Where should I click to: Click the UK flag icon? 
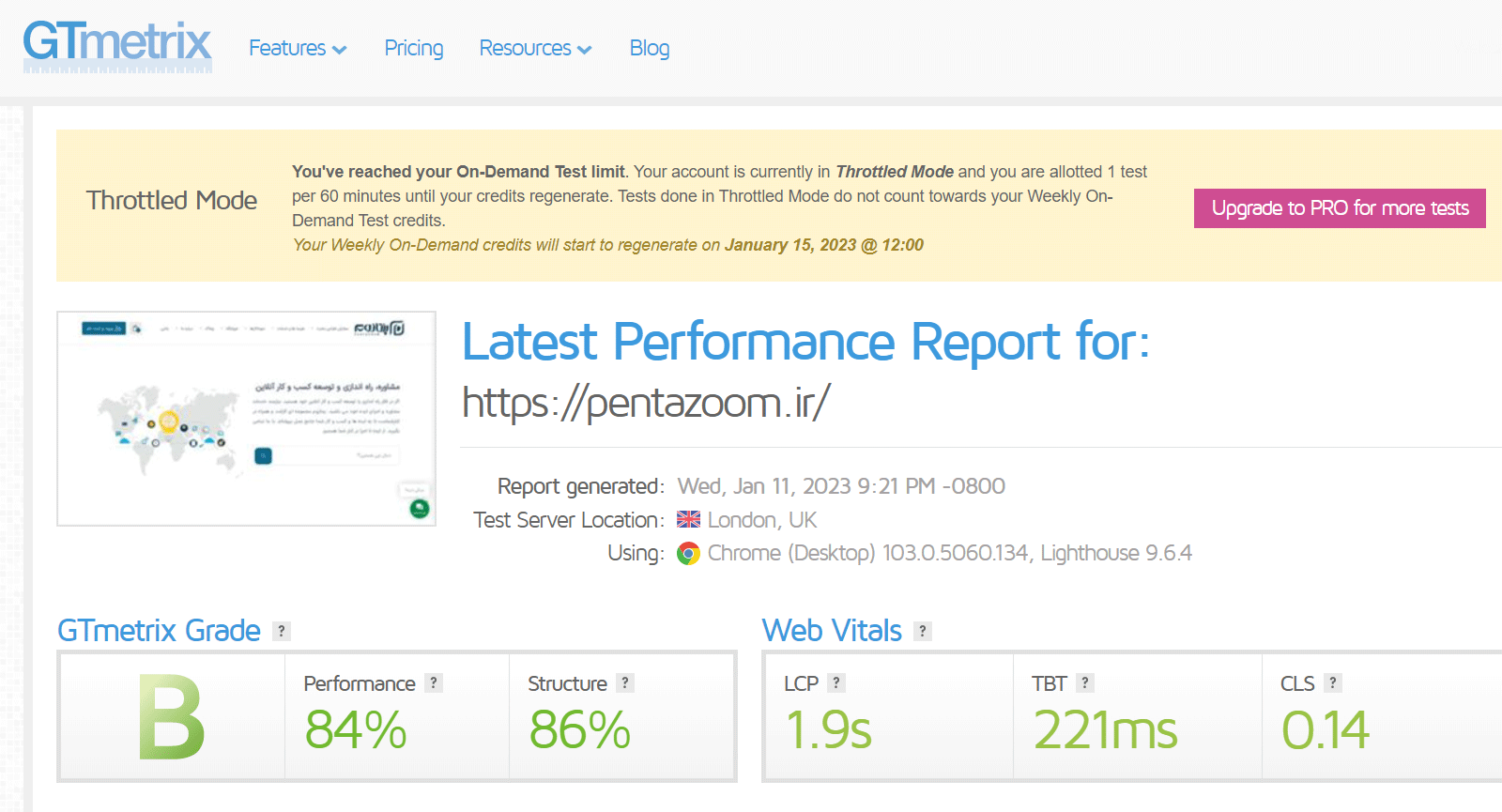click(688, 520)
